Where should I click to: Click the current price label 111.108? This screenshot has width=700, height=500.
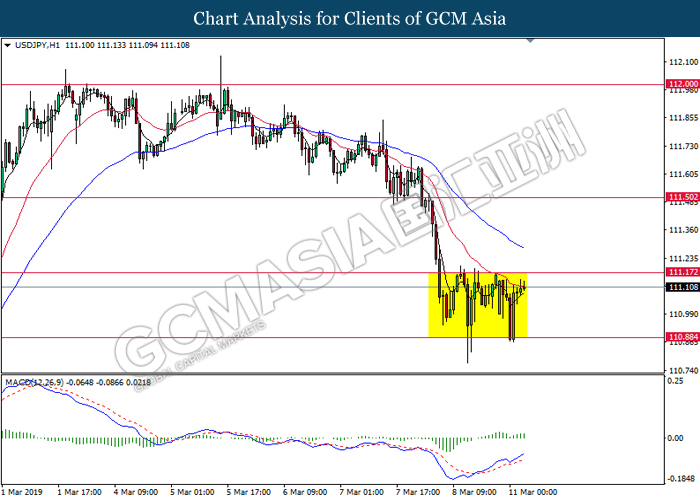pyautogui.click(x=682, y=287)
